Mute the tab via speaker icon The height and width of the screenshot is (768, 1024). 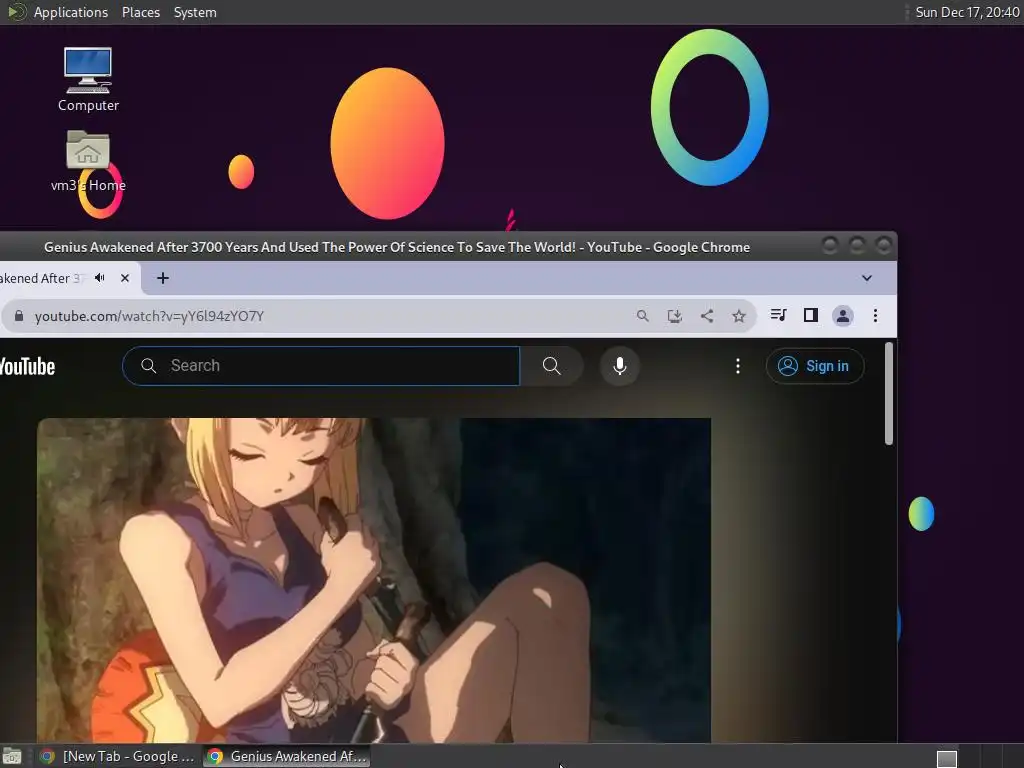[100, 278]
